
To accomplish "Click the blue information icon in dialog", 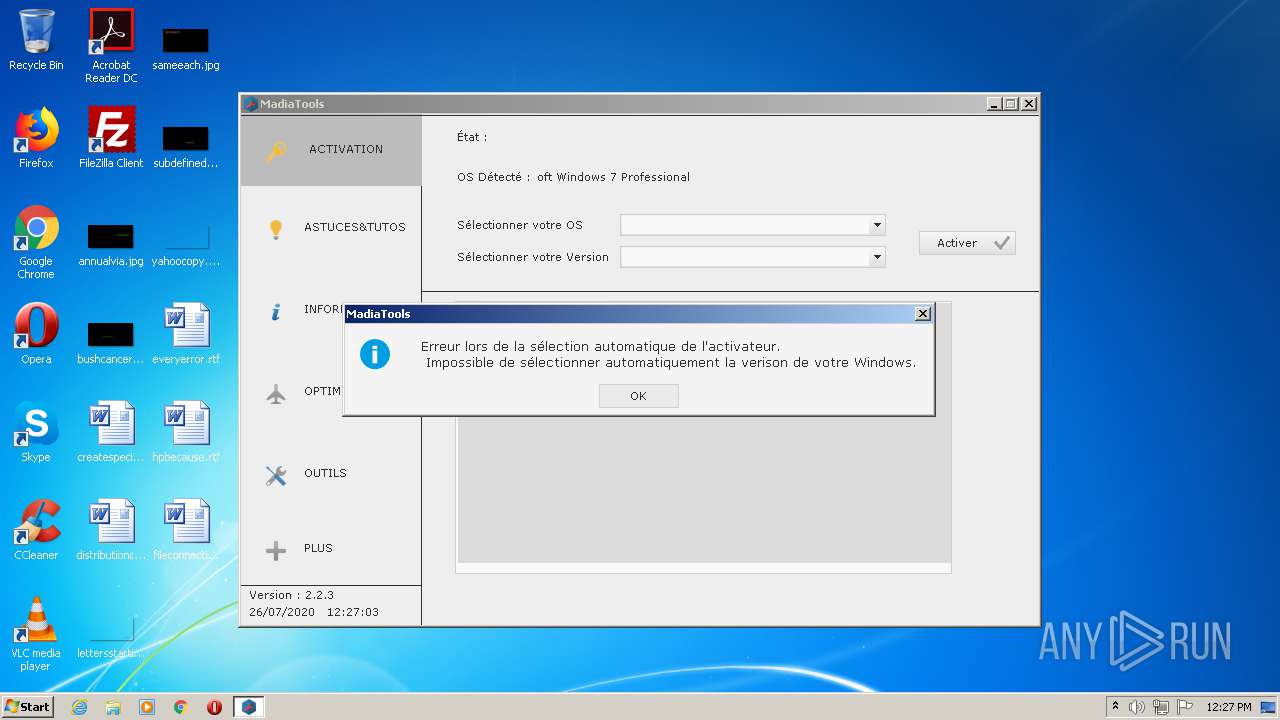I will [x=375, y=354].
